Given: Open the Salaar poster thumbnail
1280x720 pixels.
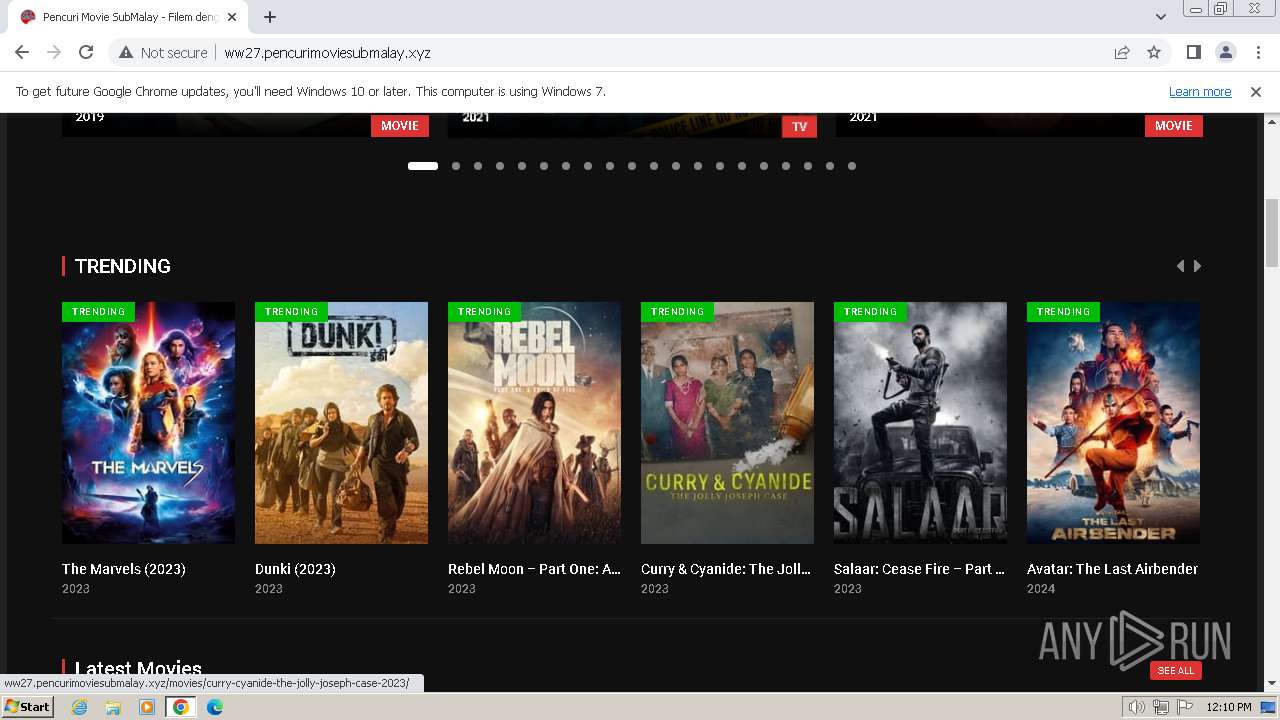Looking at the screenshot, I should tap(920, 423).
